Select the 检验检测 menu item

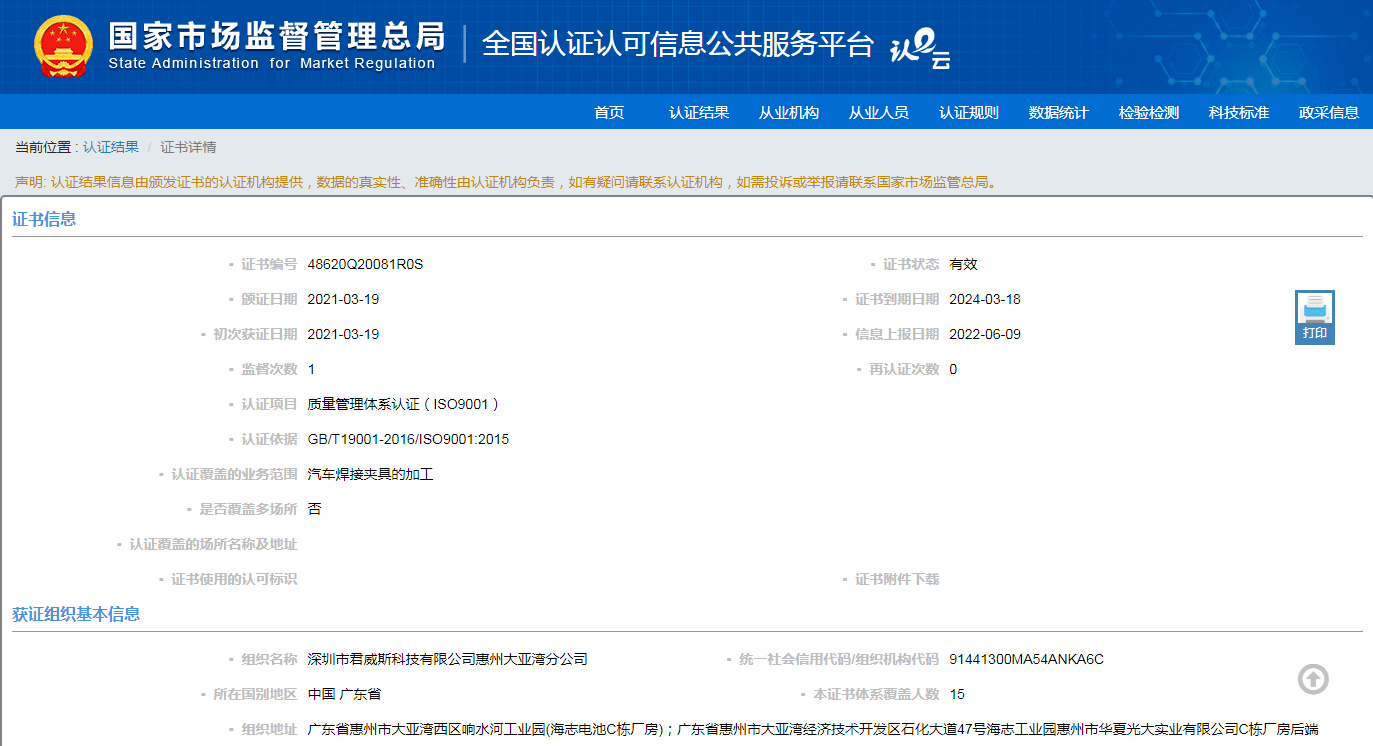coord(1149,112)
